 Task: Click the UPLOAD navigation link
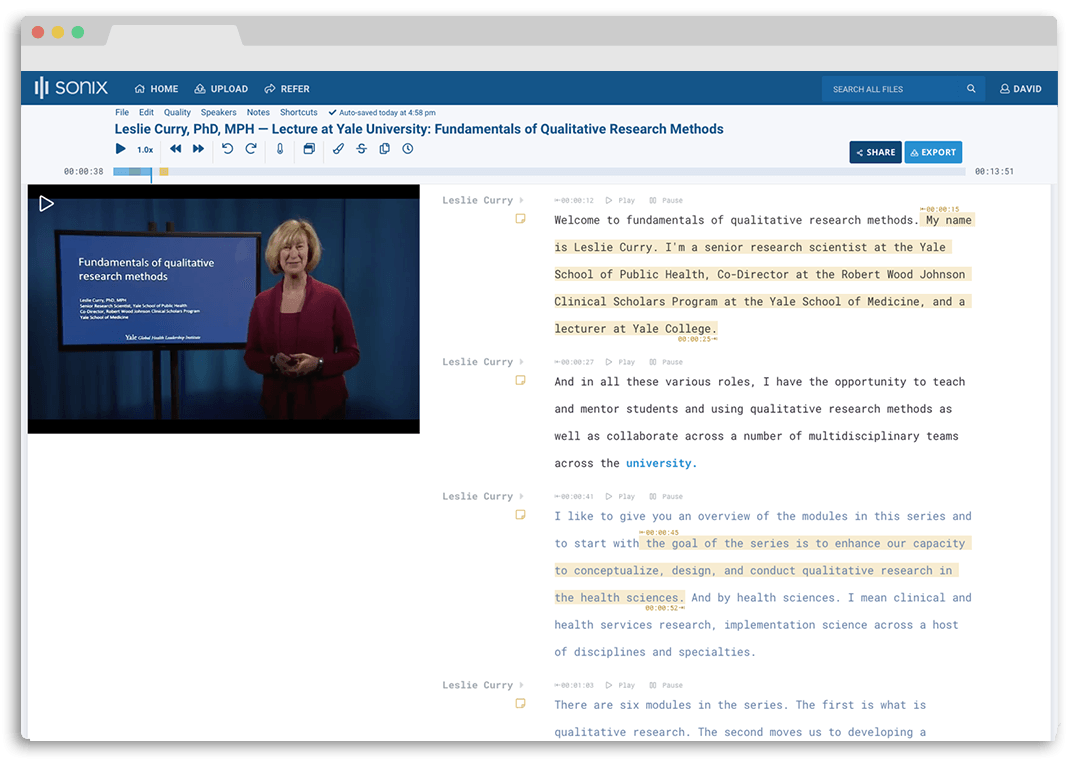tap(221, 88)
